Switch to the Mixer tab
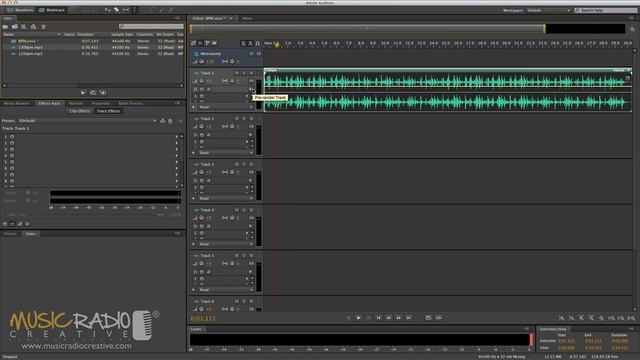Image resolution: width=640 pixels, height=360 pixels. pyautogui.click(x=247, y=18)
